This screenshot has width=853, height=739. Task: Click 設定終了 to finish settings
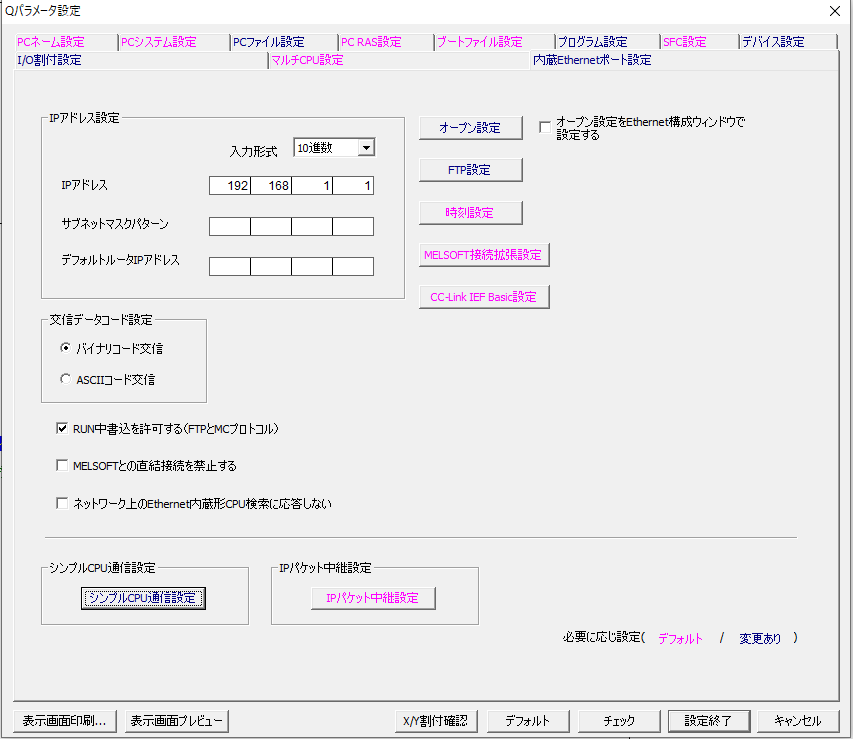point(708,720)
